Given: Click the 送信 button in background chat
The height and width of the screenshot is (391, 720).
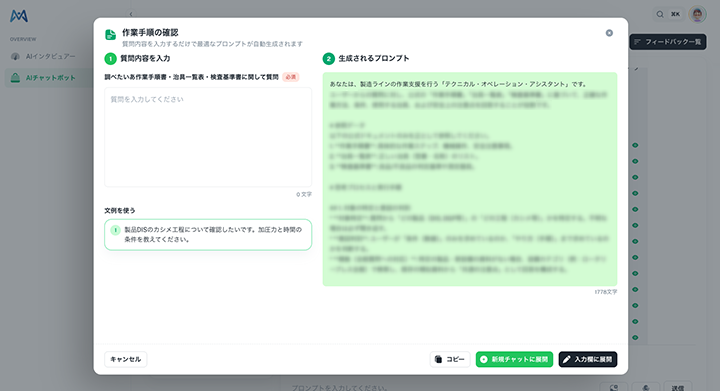Looking at the screenshot, I should pos(678,387).
